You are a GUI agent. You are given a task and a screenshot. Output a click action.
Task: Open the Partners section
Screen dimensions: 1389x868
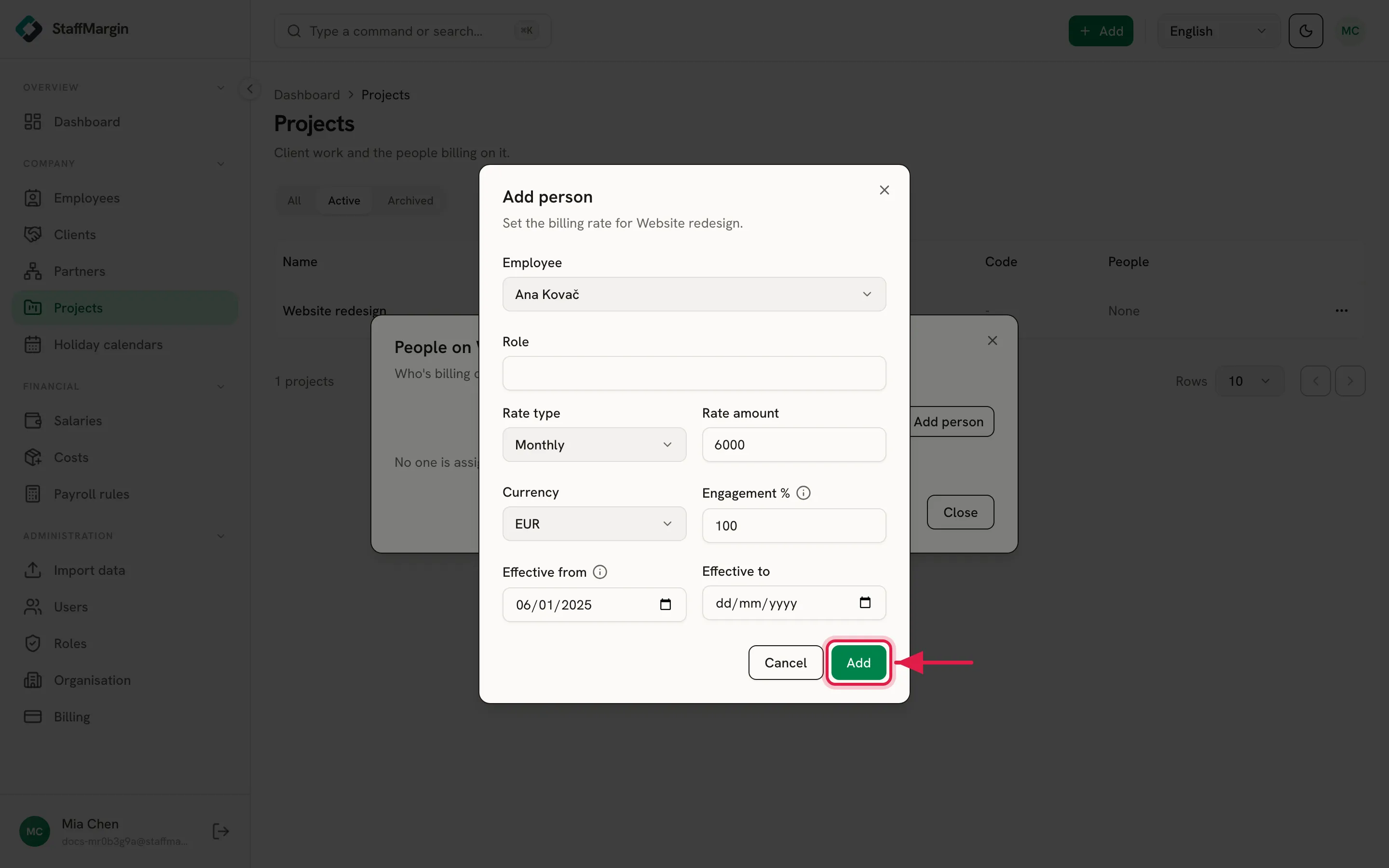124,271
